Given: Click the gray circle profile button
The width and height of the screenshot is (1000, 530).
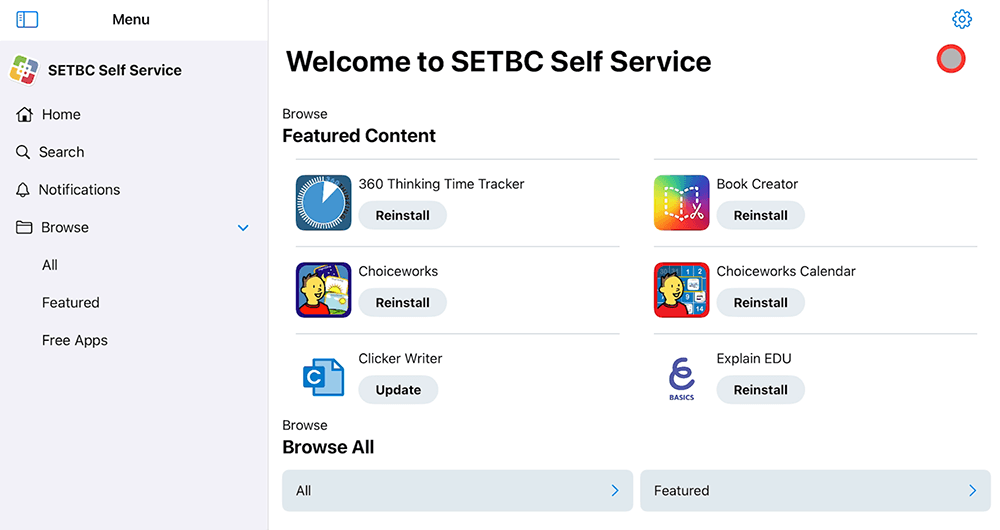Looking at the screenshot, I should 951,59.
